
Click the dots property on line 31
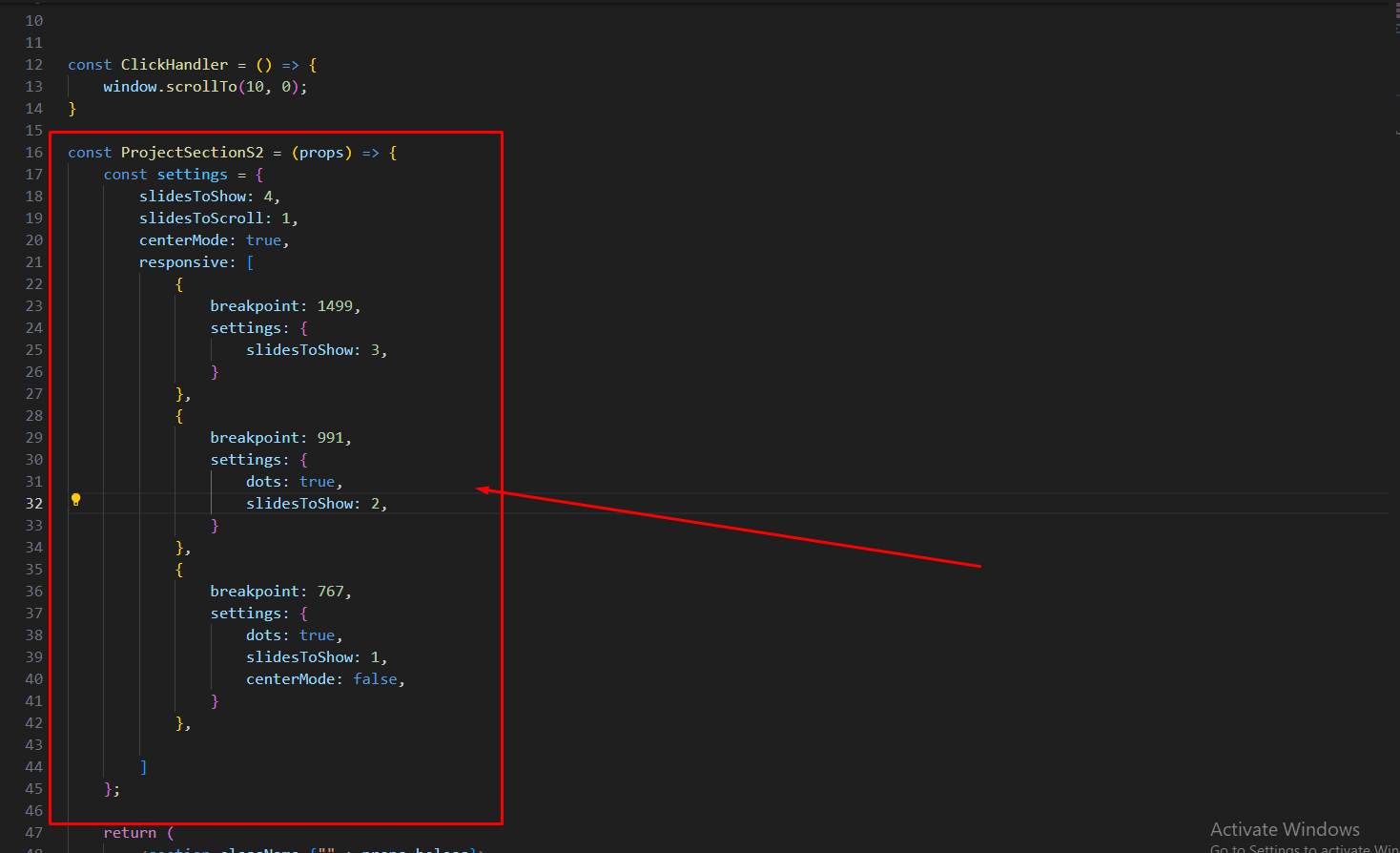[263, 482]
